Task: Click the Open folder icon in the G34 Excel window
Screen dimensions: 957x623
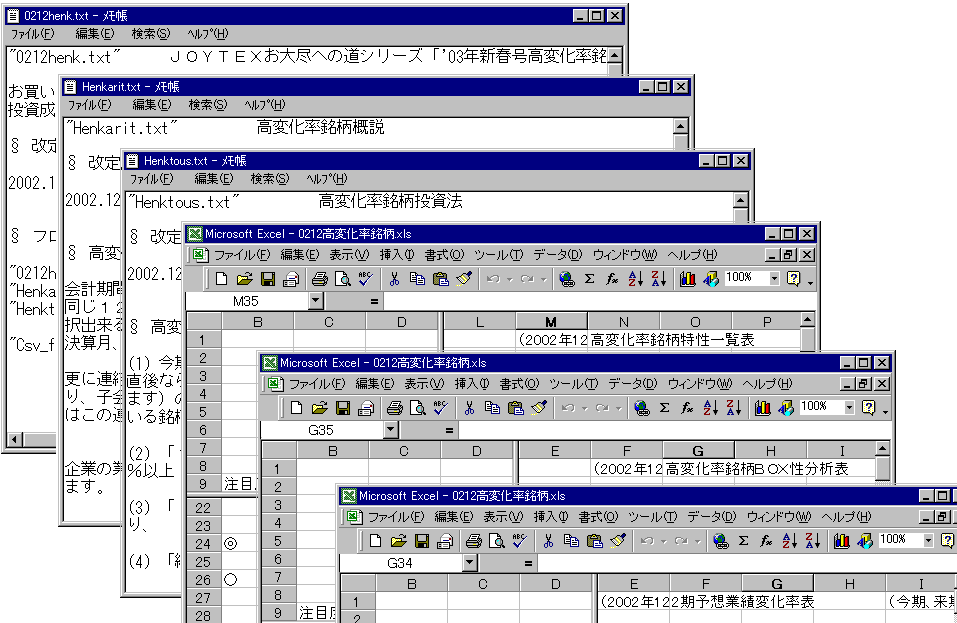Action: coord(399,541)
